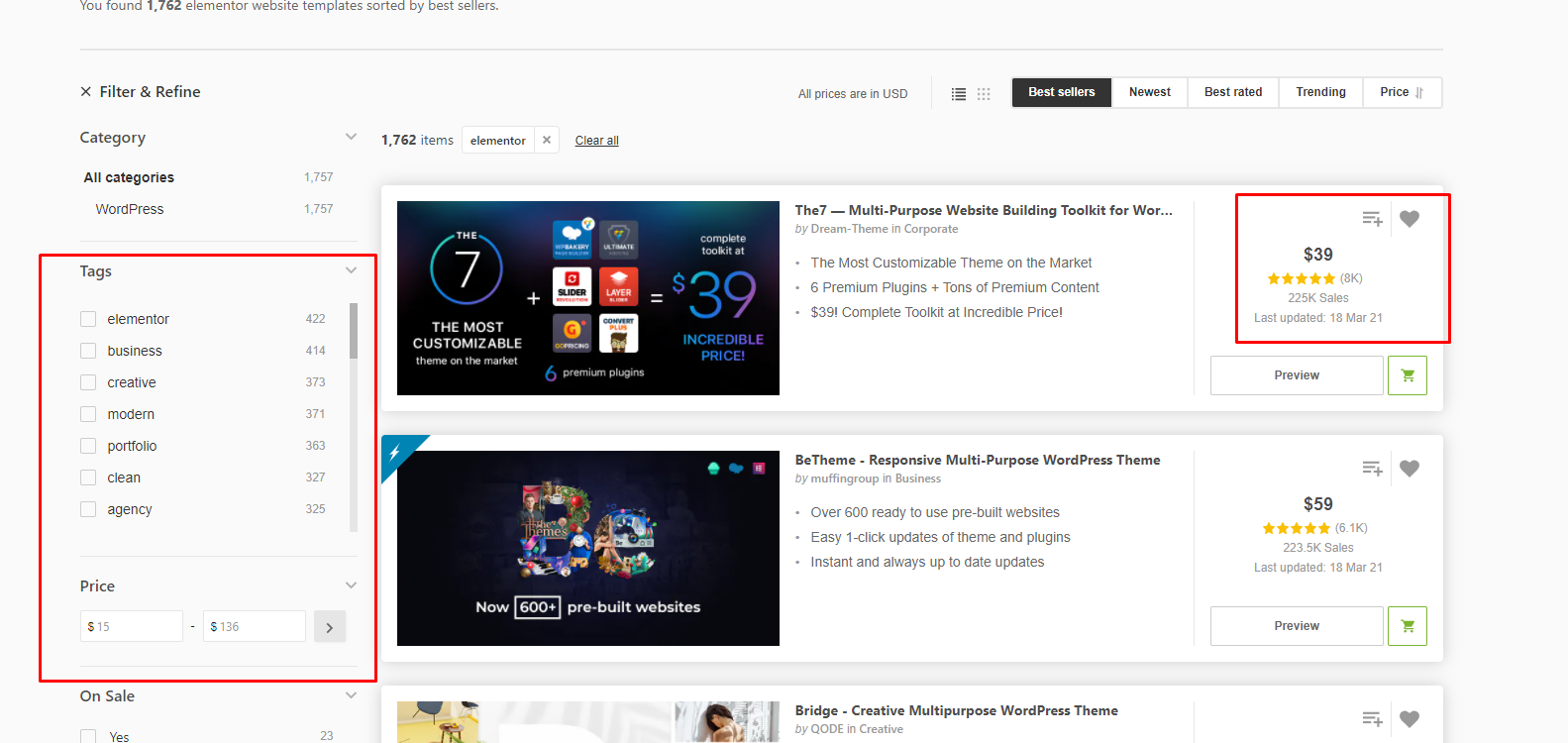Collapse the On Sale filter section chevron
Viewport: 1568px width, 743px height.
[x=351, y=695]
